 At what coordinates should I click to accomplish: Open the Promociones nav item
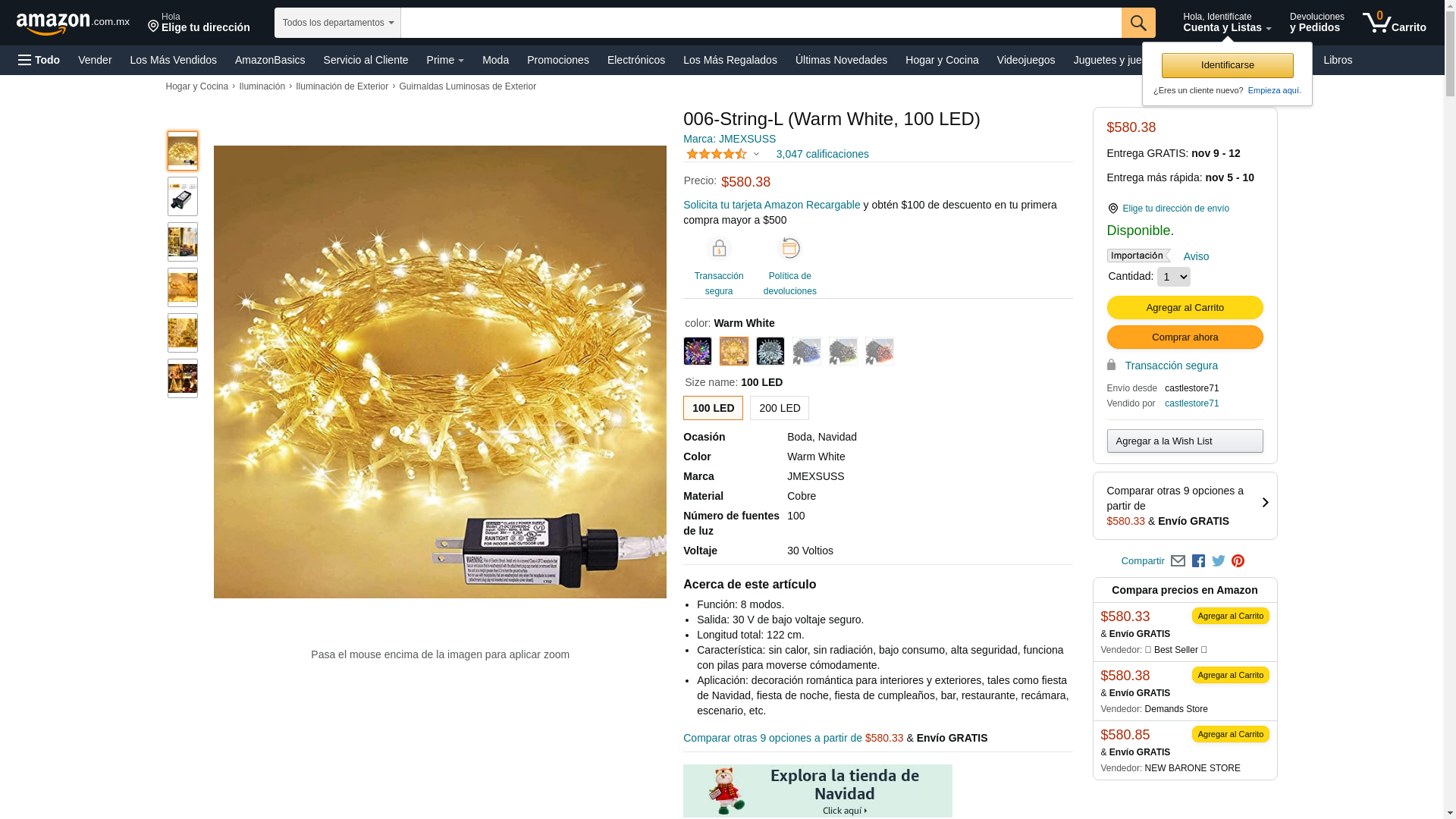558,60
